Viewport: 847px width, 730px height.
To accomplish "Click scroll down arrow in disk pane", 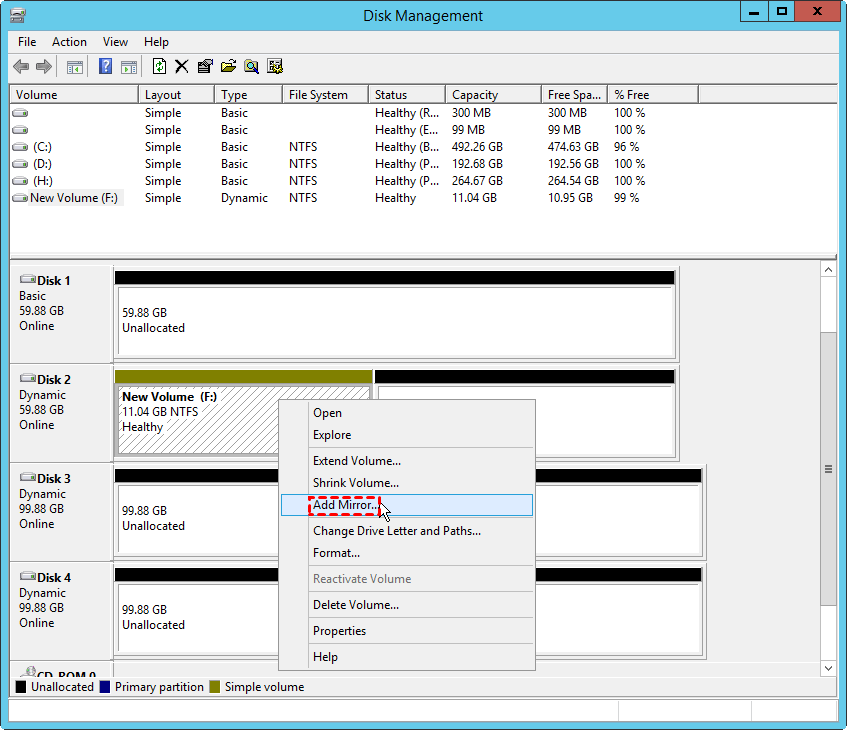I will 828,667.
